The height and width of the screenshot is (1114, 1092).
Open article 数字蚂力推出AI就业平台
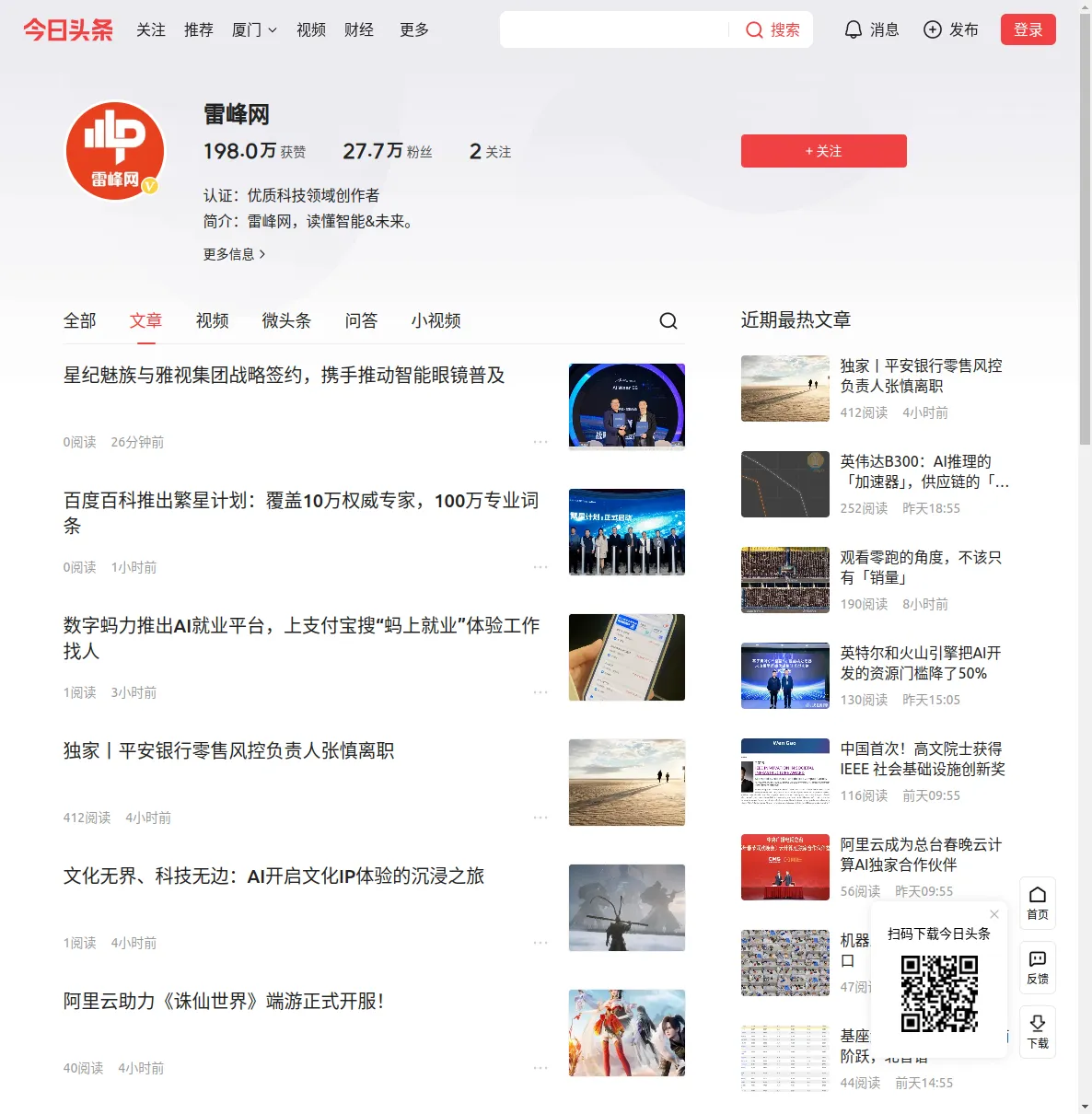(302, 639)
